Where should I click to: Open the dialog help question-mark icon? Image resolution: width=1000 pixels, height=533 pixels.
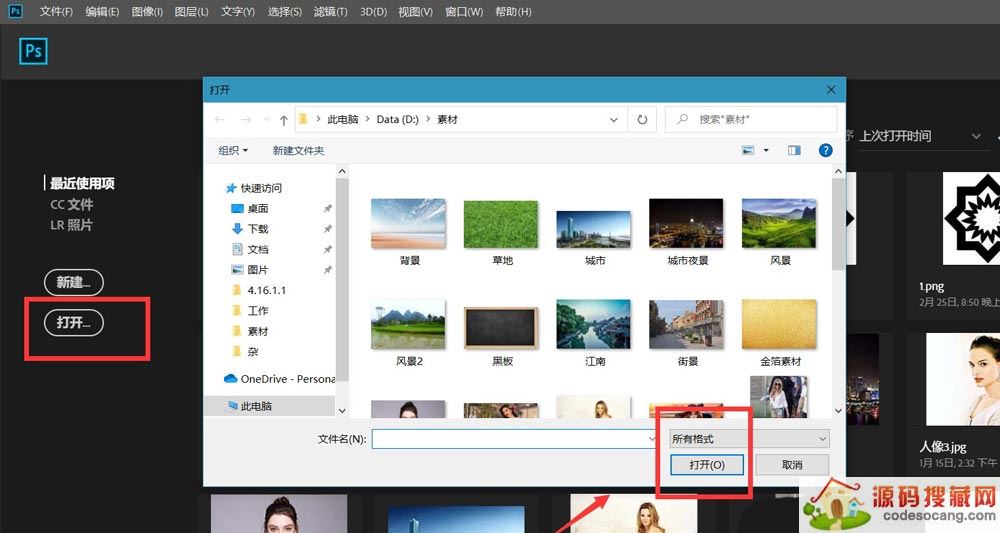coord(825,150)
